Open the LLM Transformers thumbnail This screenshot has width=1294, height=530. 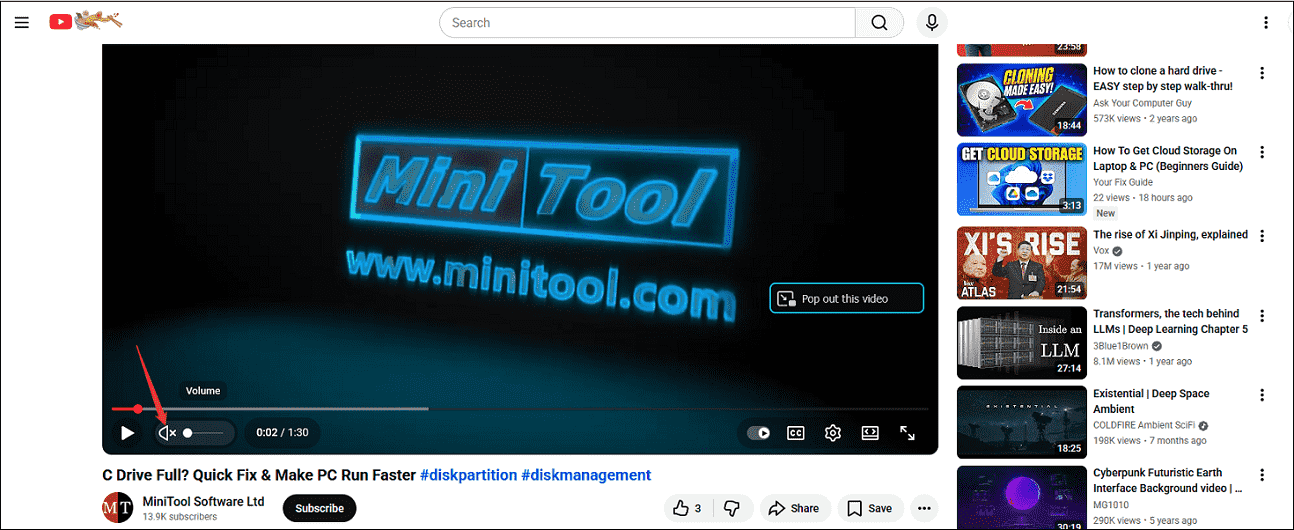(x=1021, y=343)
